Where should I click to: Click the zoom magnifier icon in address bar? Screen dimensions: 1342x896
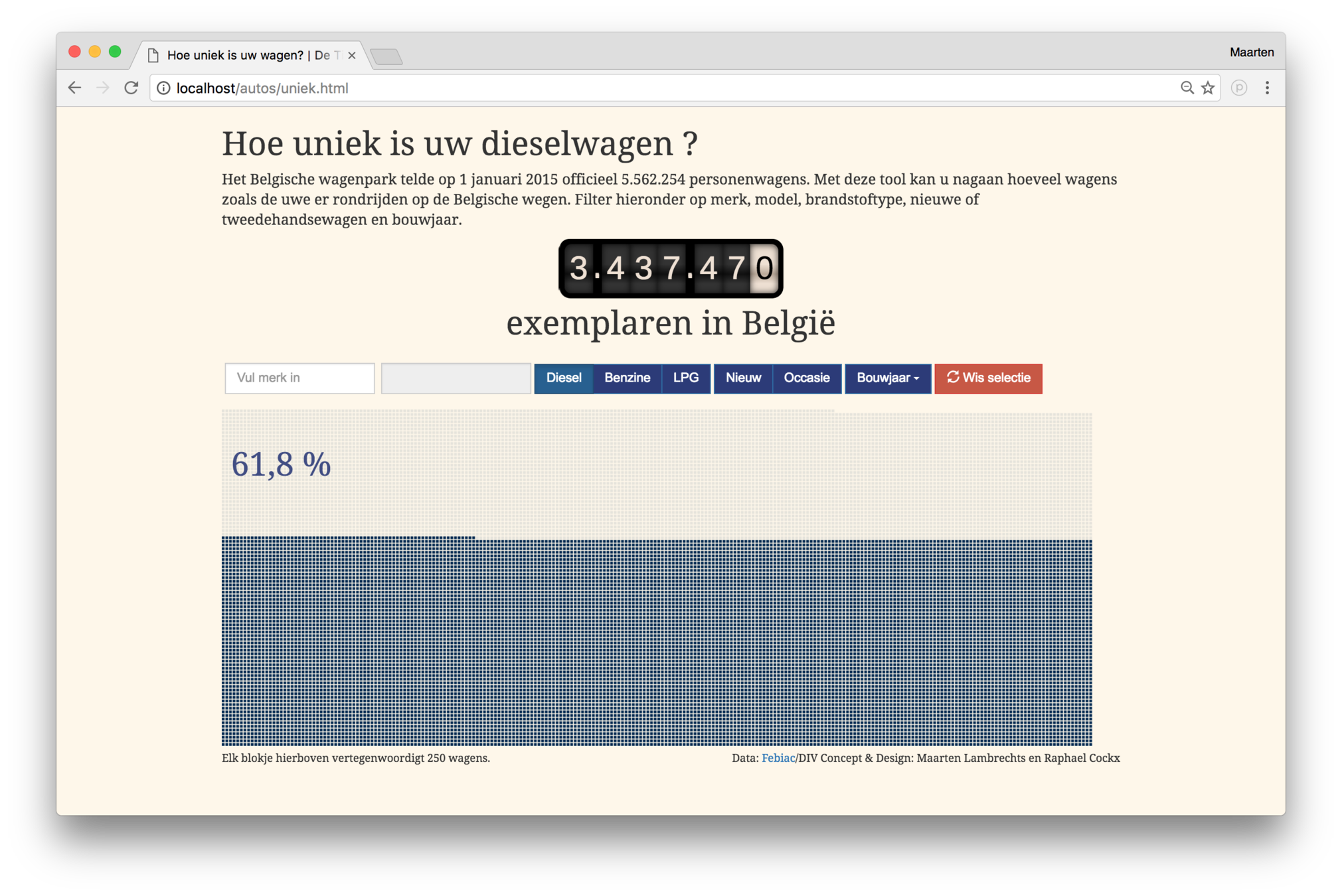point(1187,88)
